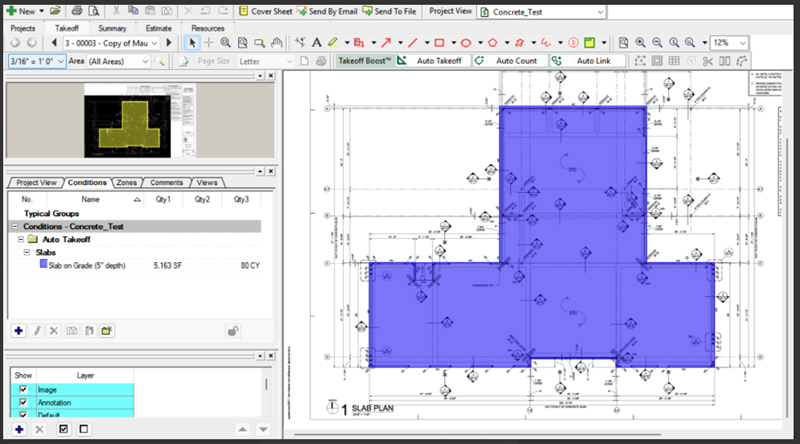The height and width of the screenshot is (444, 800).
Task: Click Send To File button
Action: [389, 11]
